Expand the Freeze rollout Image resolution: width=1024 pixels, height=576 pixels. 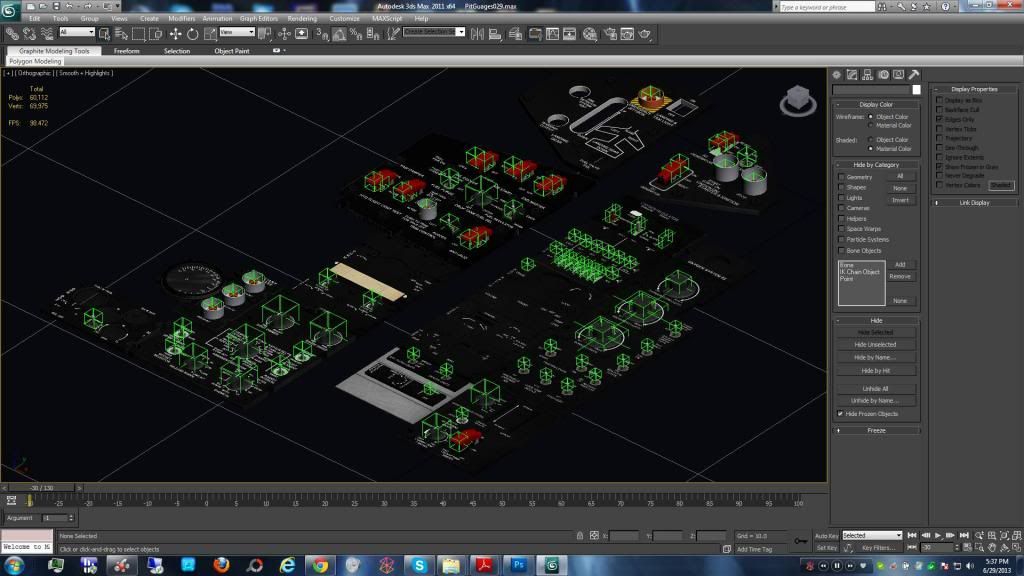click(876, 430)
